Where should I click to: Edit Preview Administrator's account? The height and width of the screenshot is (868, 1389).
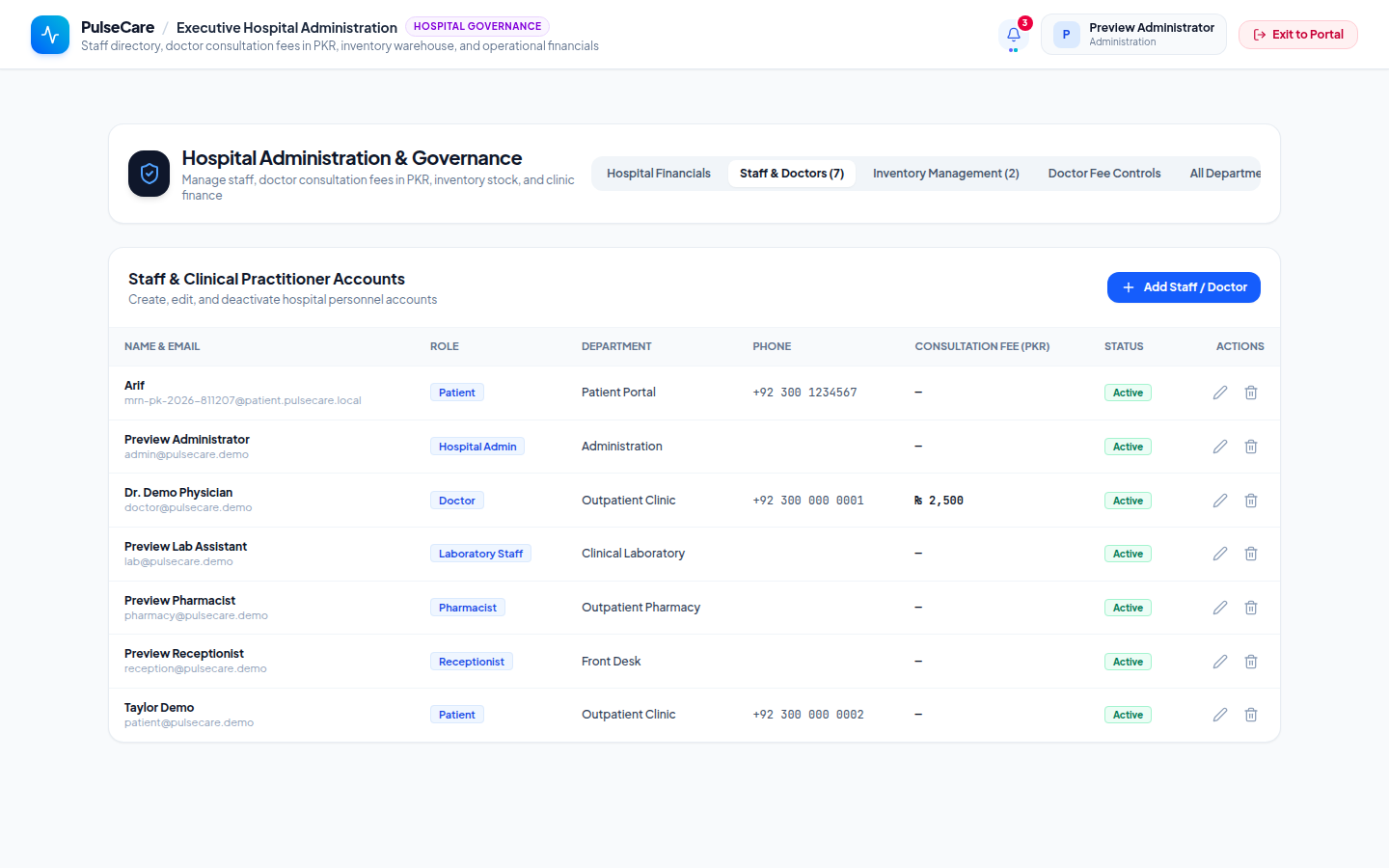[1220, 447]
